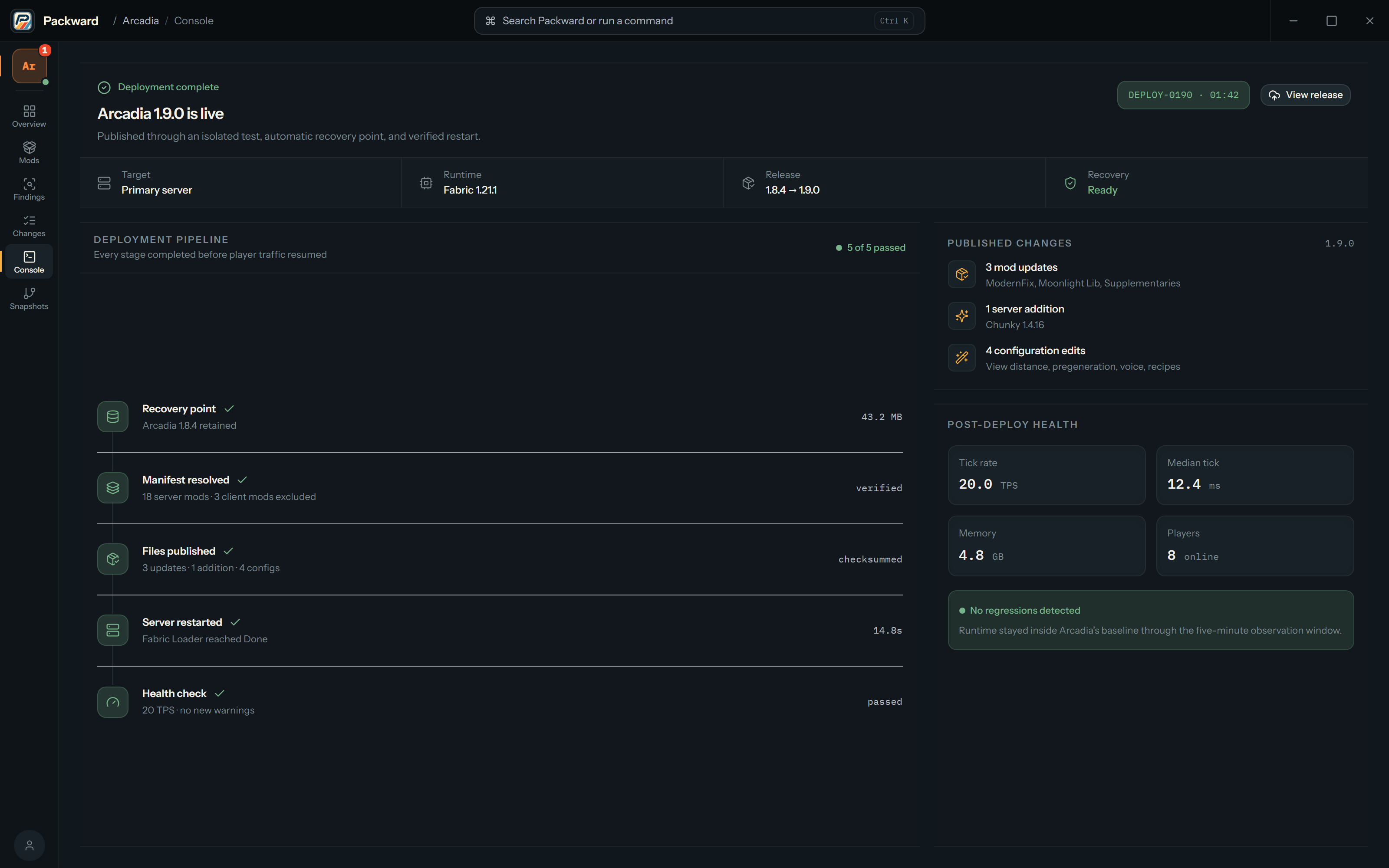Click the checkmark beside Manifest resolved
The width and height of the screenshot is (1389, 868).
(242, 480)
